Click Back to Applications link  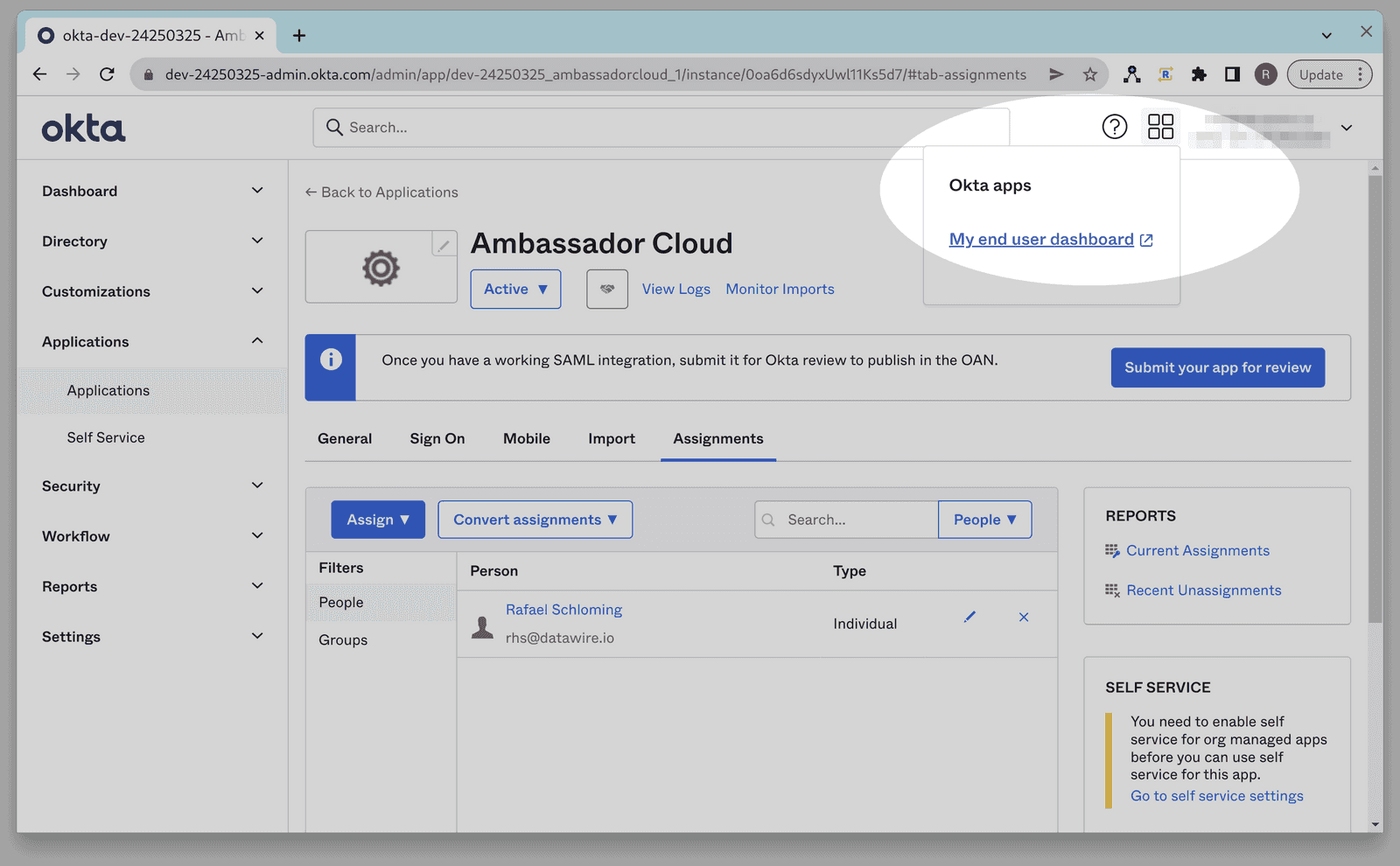coord(381,192)
